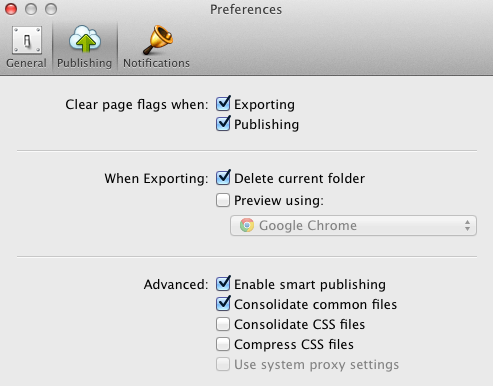Click the browser popup stepper arrows
493x386 pixels.
pos(467,226)
